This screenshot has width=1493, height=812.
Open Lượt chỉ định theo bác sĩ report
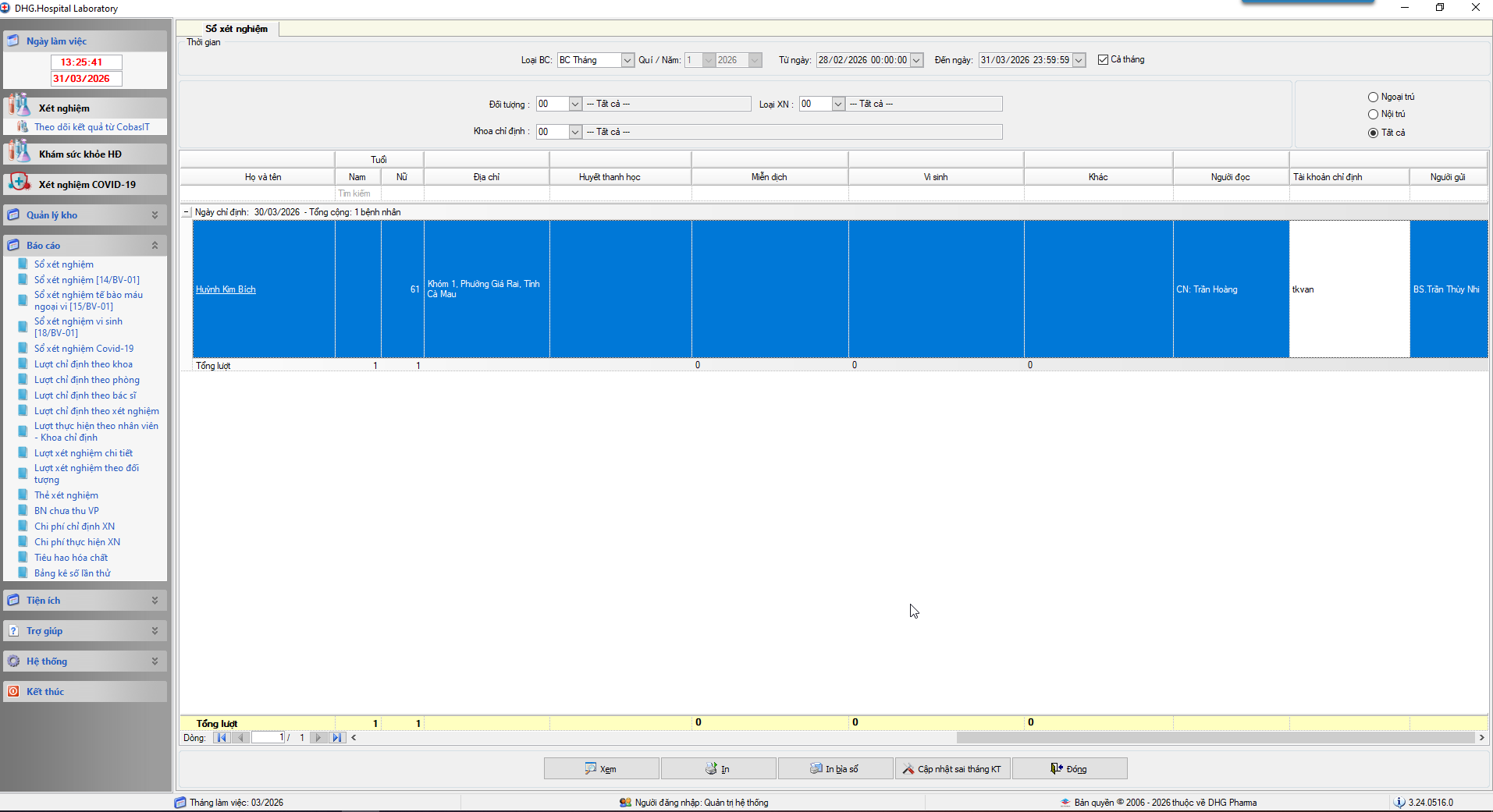(85, 395)
